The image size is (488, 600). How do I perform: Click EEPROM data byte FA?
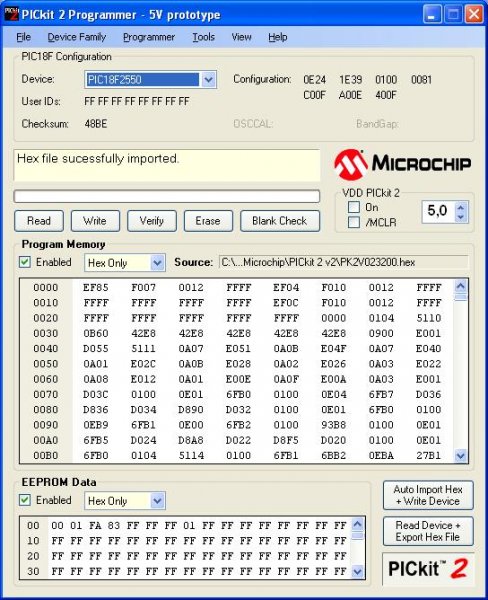(x=95, y=526)
